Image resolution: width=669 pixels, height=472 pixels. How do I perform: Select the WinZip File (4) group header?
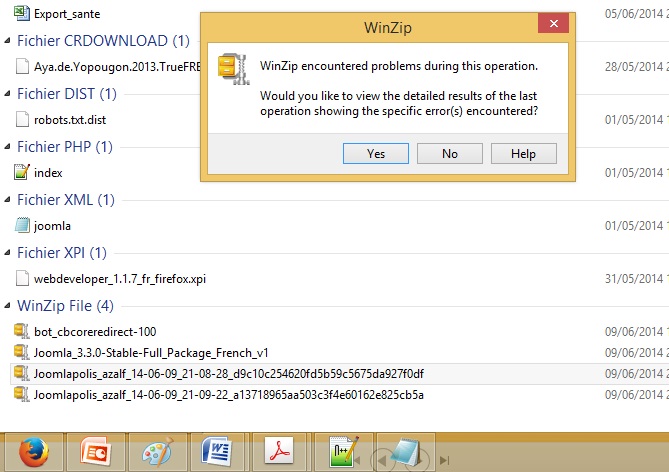click(x=65, y=306)
